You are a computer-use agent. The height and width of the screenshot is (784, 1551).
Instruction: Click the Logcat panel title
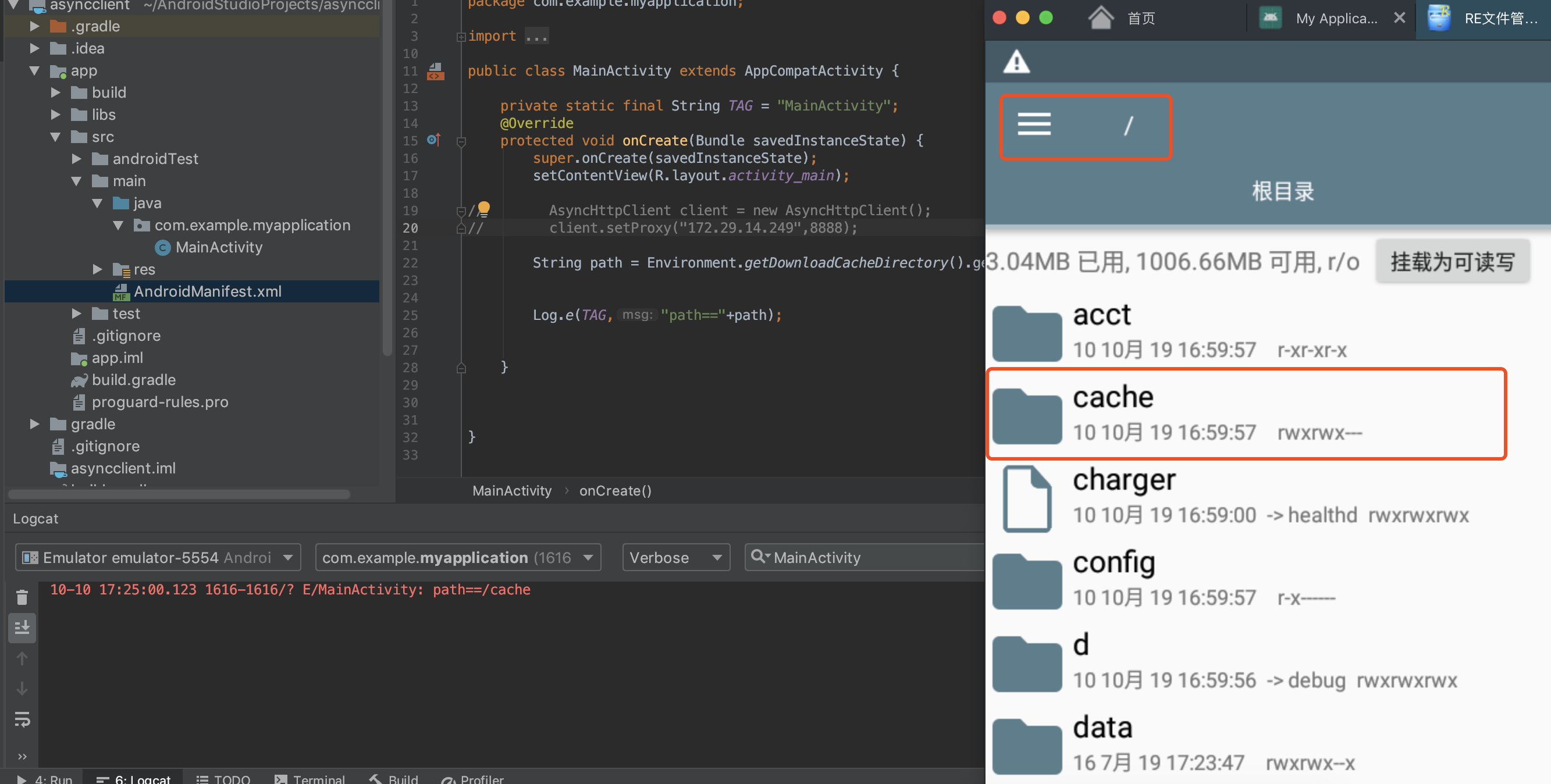pos(35,518)
